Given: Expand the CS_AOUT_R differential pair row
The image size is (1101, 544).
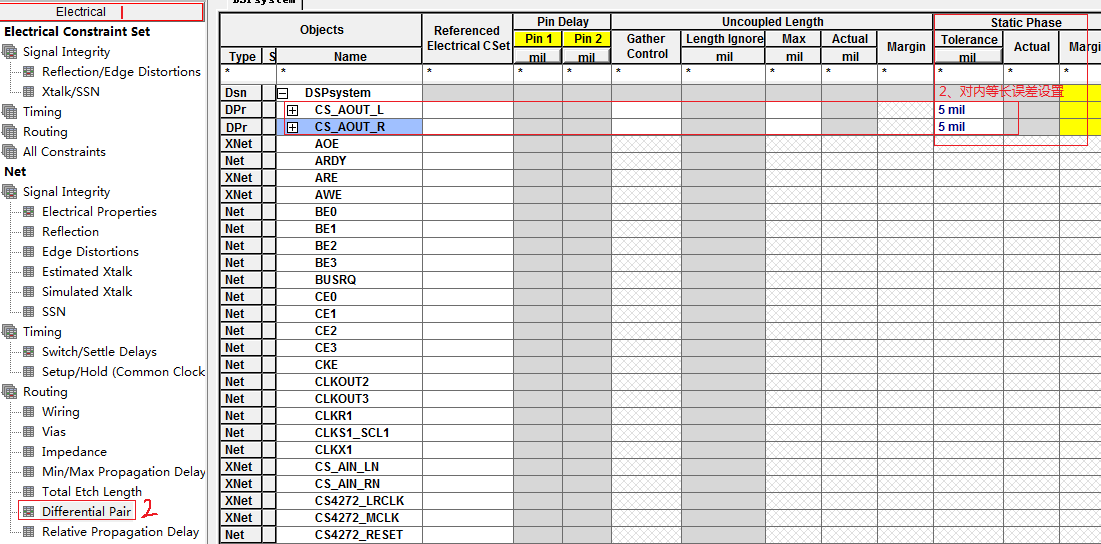Looking at the screenshot, I should [x=292, y=127].
